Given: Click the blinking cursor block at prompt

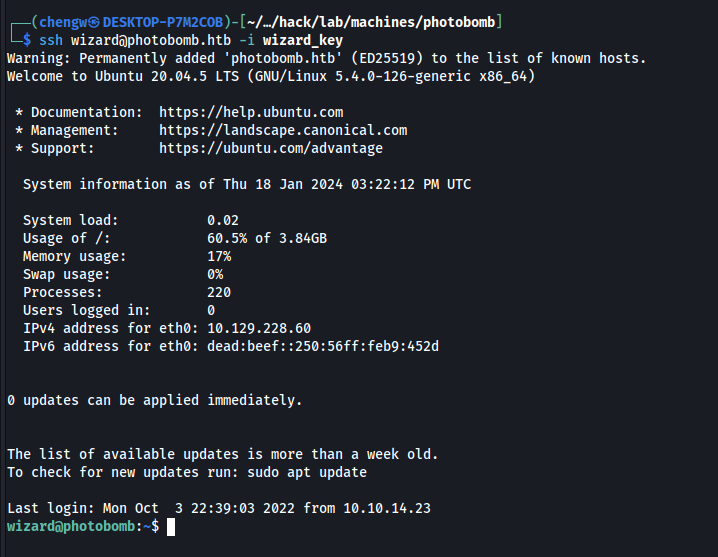Looking at the screenshot, I should click(x=171, y=527).
